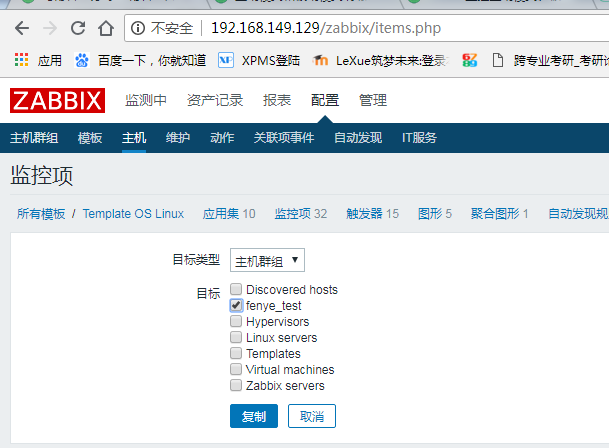Go to 主机群组 submenu
Screen dimensions: 609x448
click(x=34, y=138)
